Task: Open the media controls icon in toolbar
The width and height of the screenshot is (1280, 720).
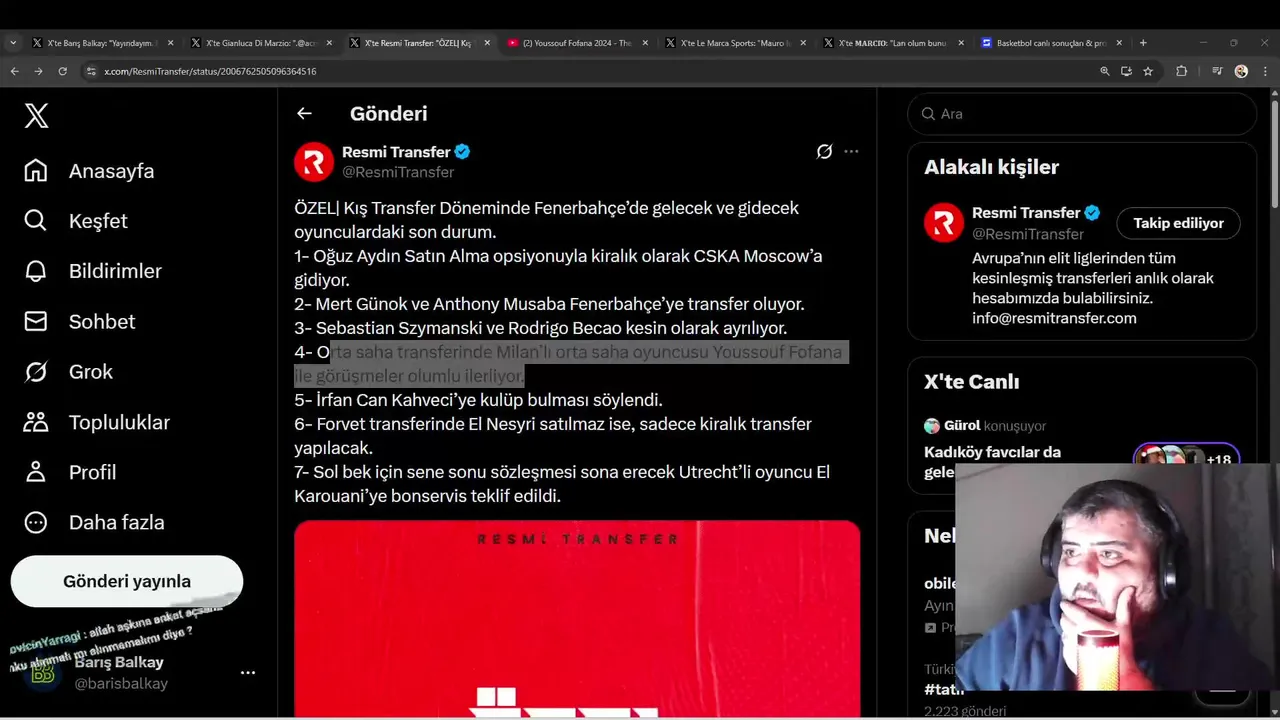Action: (1217, 71)
